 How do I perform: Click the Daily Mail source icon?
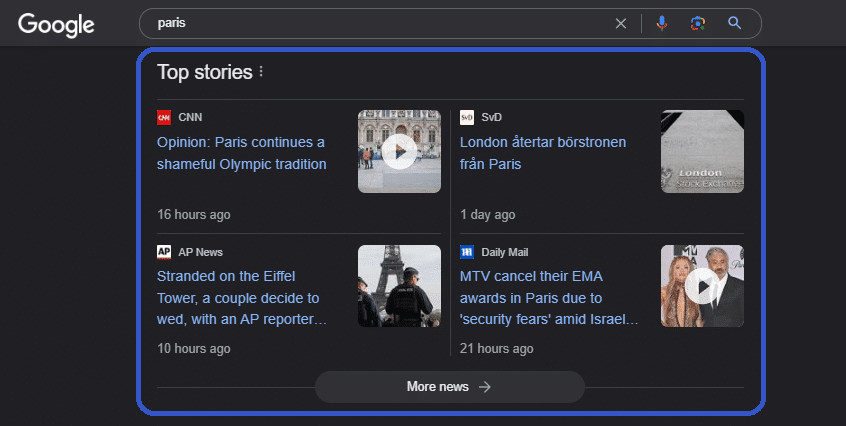point(467,252)
